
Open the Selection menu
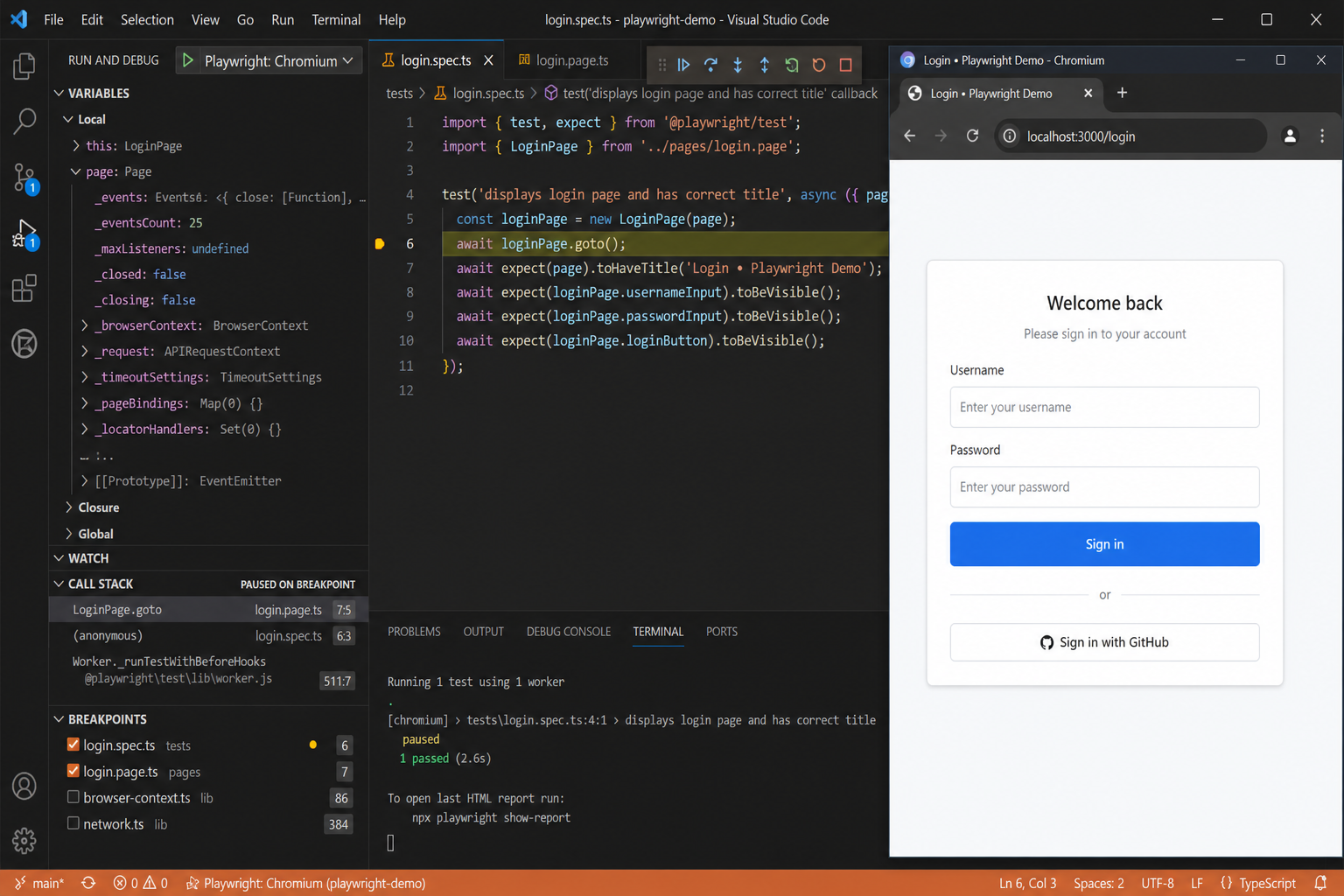tap(147, 19)
